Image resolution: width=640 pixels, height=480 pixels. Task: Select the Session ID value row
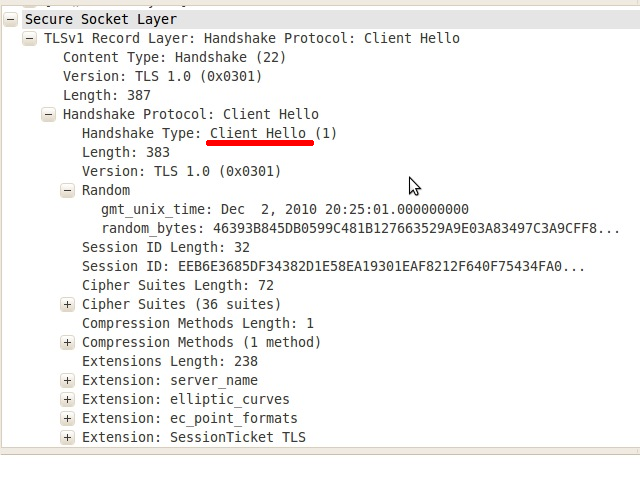[x=333, y=267]
